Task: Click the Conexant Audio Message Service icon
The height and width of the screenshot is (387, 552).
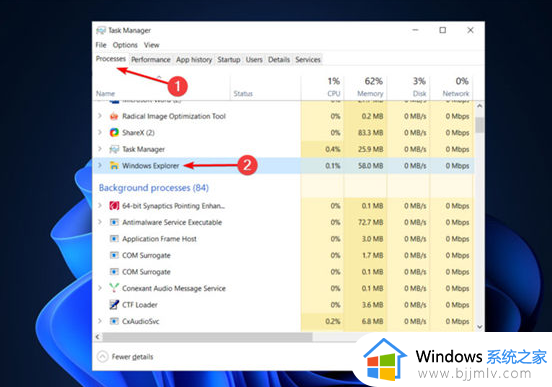Action: pyautogui.click(x=114, y=288)
